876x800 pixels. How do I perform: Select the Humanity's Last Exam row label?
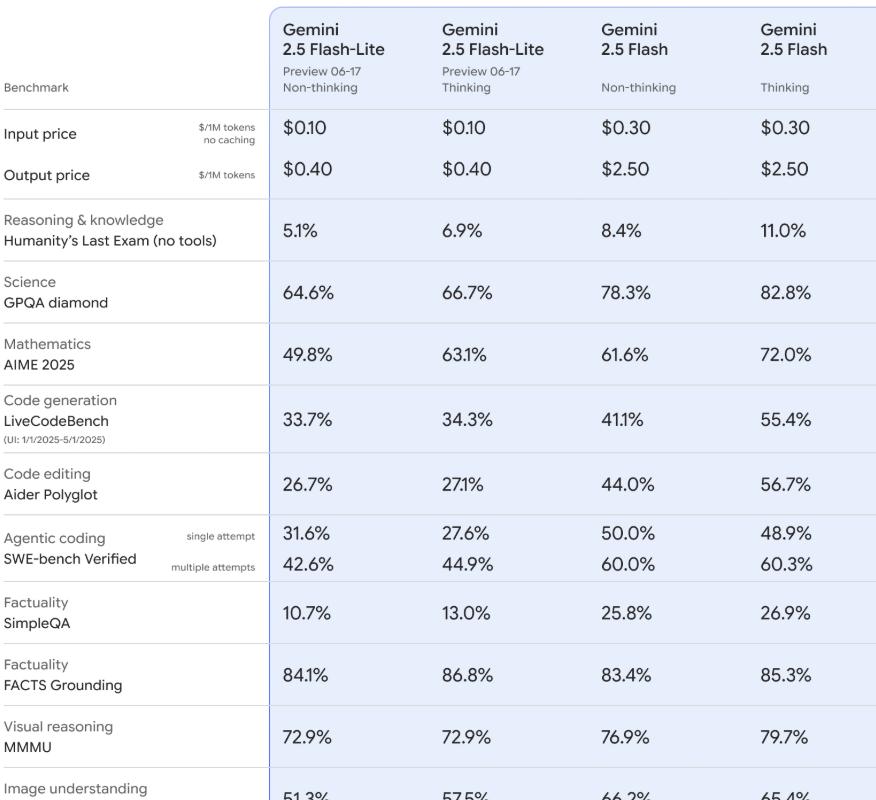[110, 241]
